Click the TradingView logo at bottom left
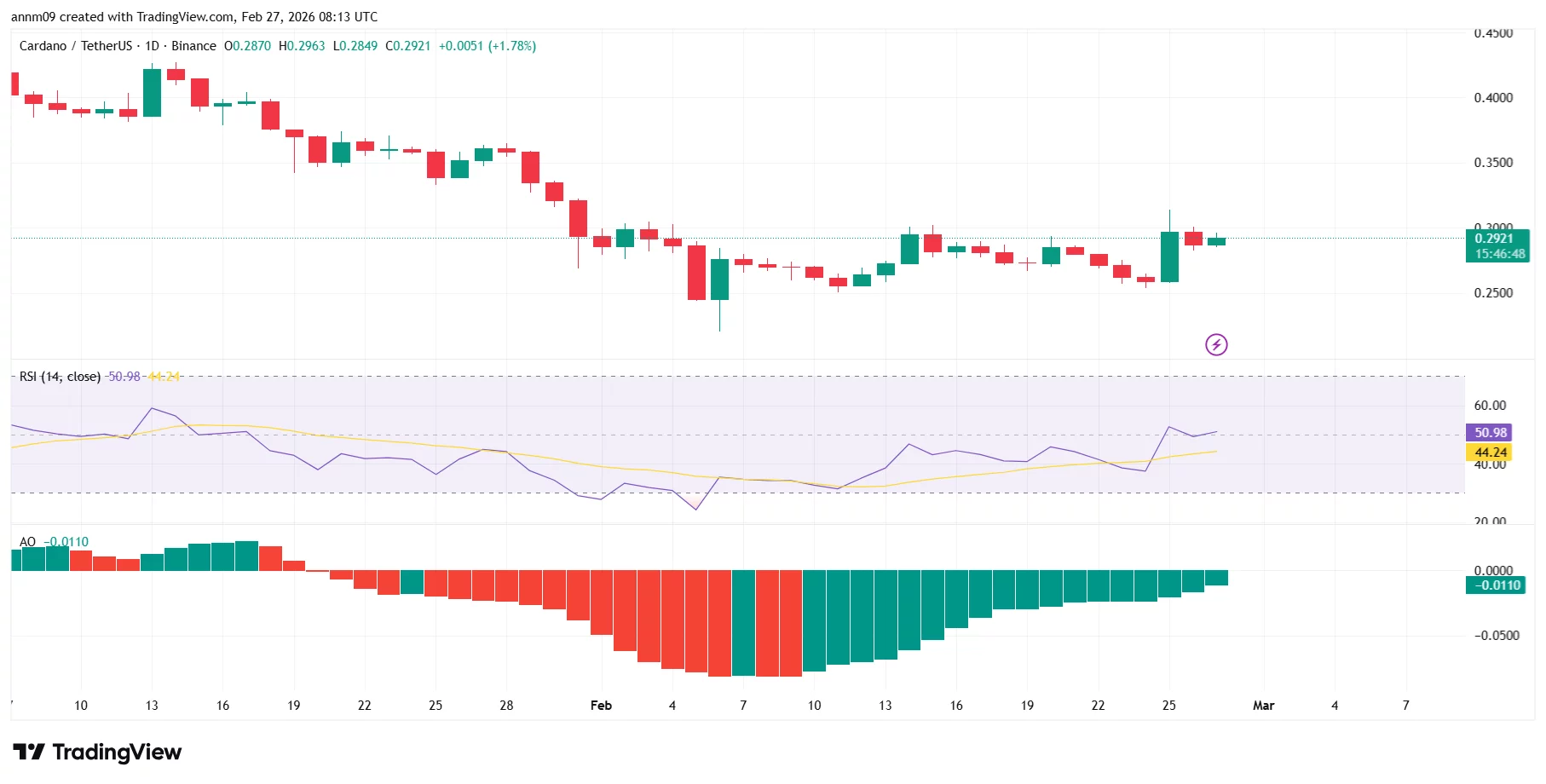The height and width of the screenshot is (784, 1546). coord(97,752)
